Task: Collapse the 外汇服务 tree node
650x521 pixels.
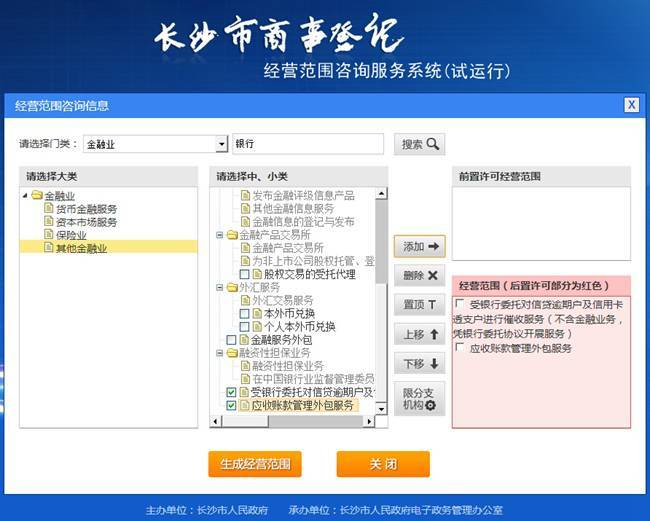Action: [x=220, y=287]
